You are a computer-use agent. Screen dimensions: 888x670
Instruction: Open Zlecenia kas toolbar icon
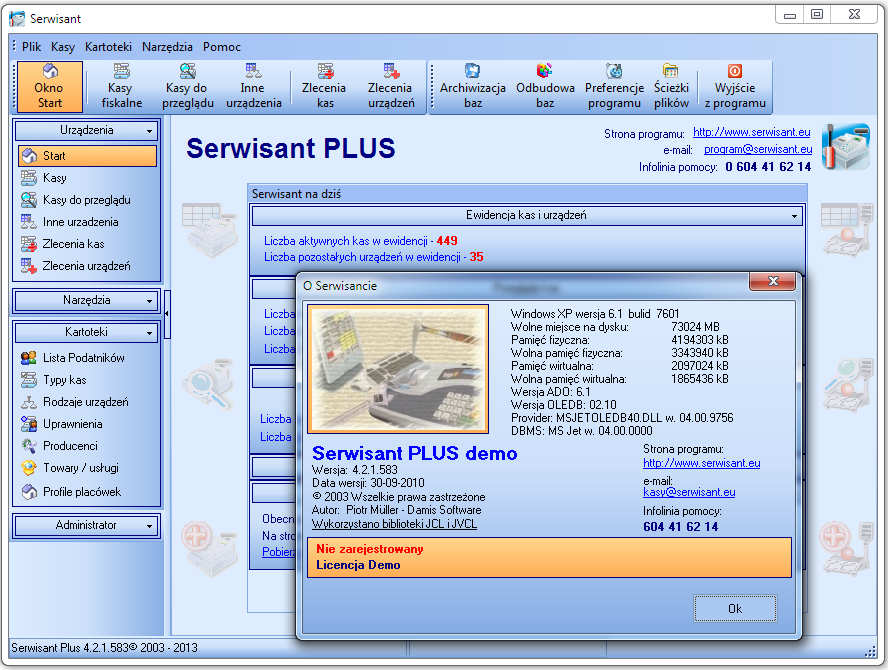tap(325, 87)
